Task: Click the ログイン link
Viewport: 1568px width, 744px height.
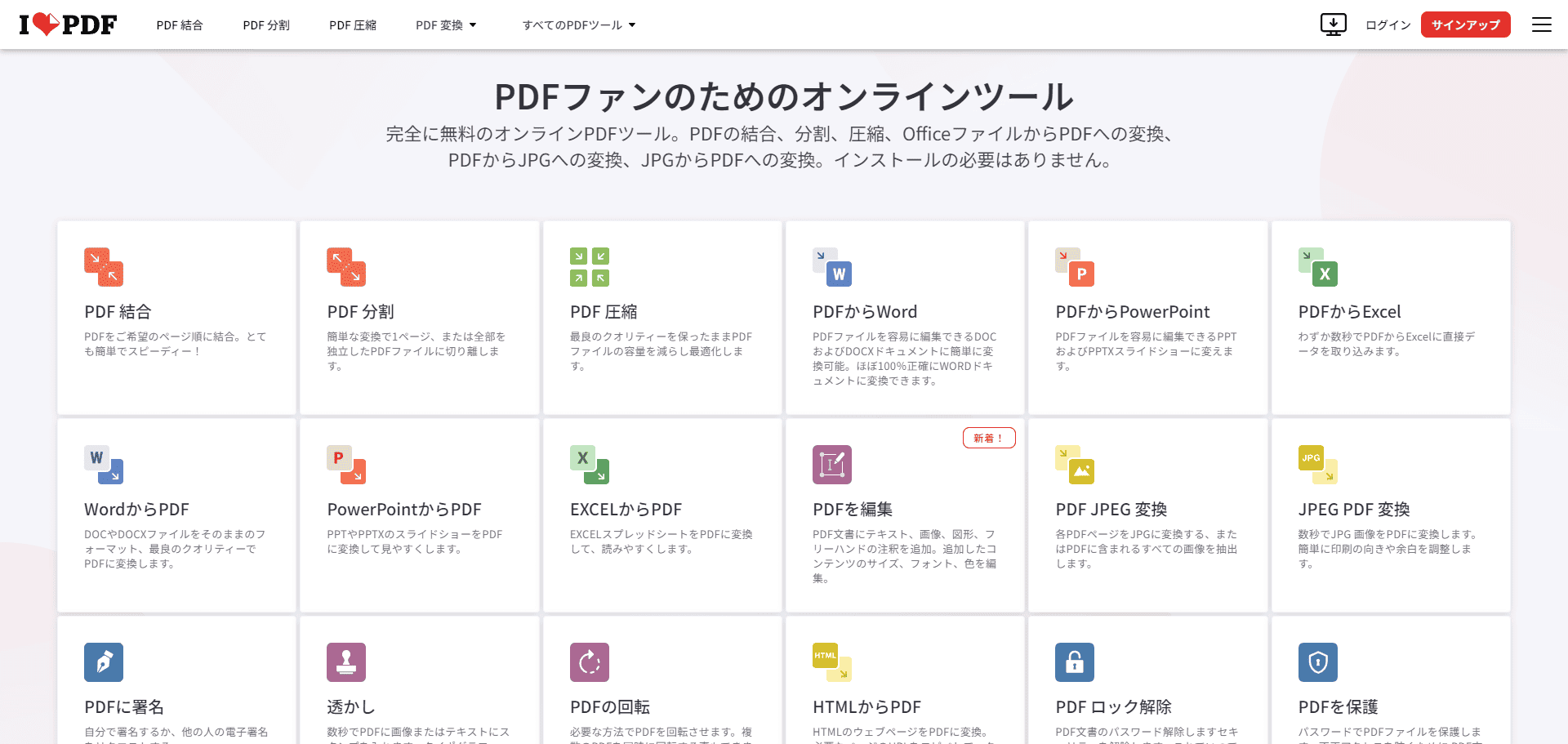Action: tap(1388, 25)
